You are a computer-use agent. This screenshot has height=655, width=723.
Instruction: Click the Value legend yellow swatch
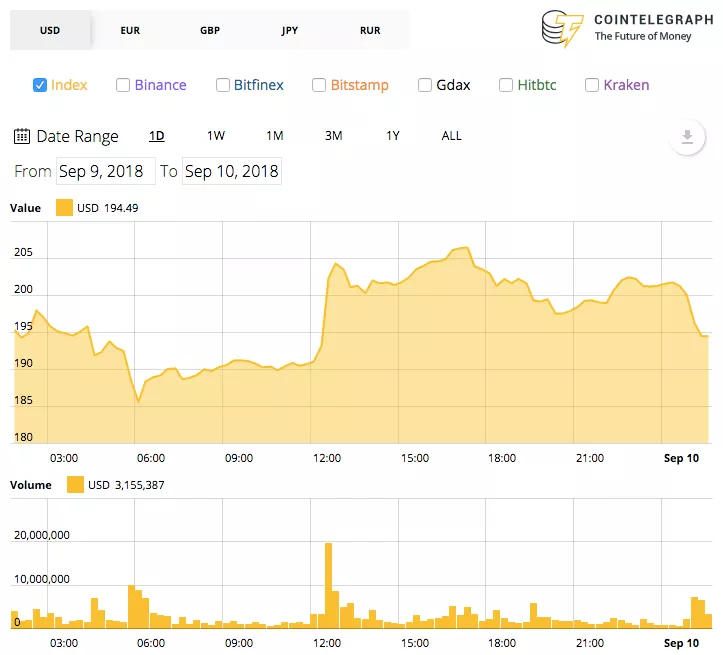coord(64,207)
